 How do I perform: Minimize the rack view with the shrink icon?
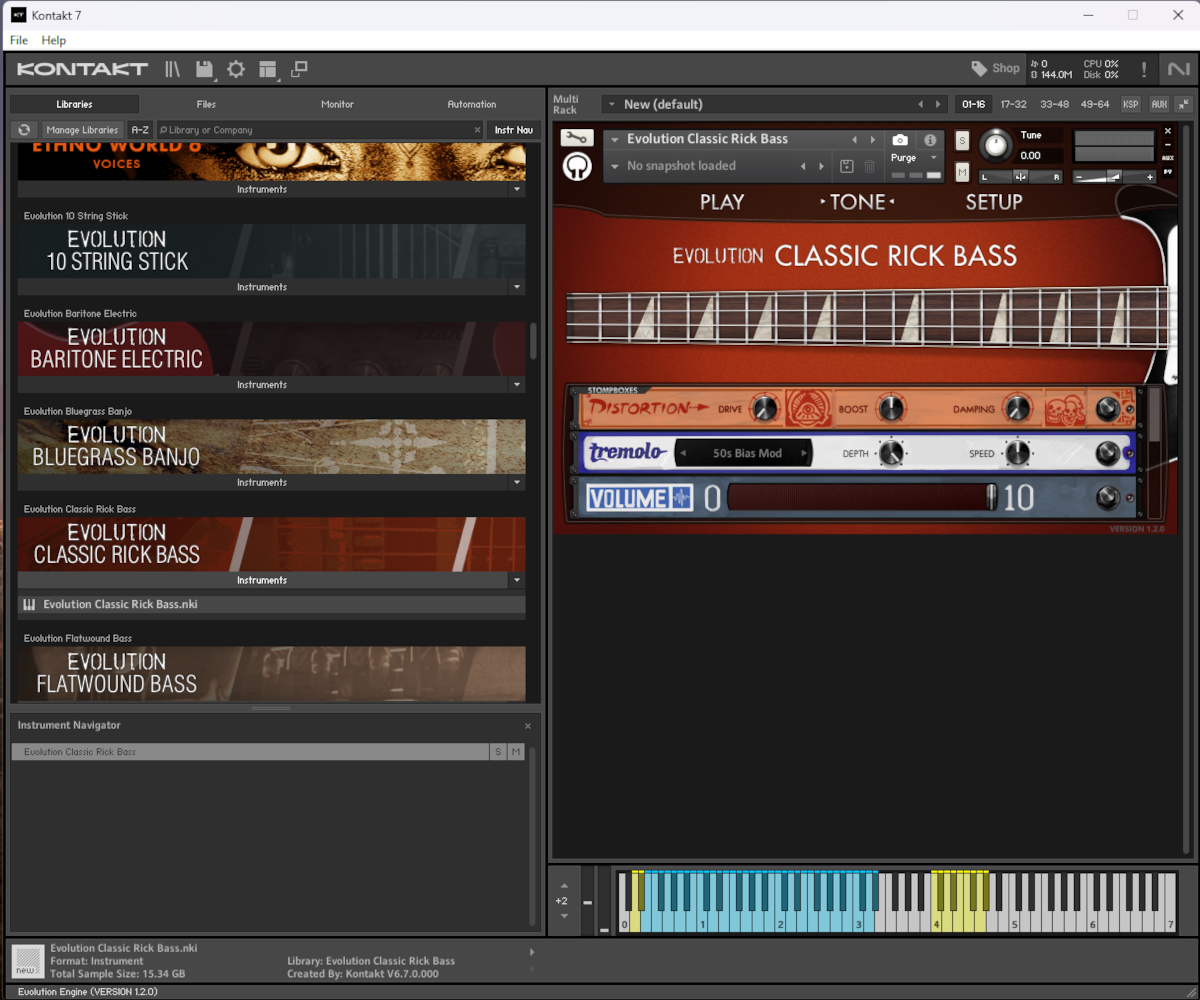(x=1184, y=104)
